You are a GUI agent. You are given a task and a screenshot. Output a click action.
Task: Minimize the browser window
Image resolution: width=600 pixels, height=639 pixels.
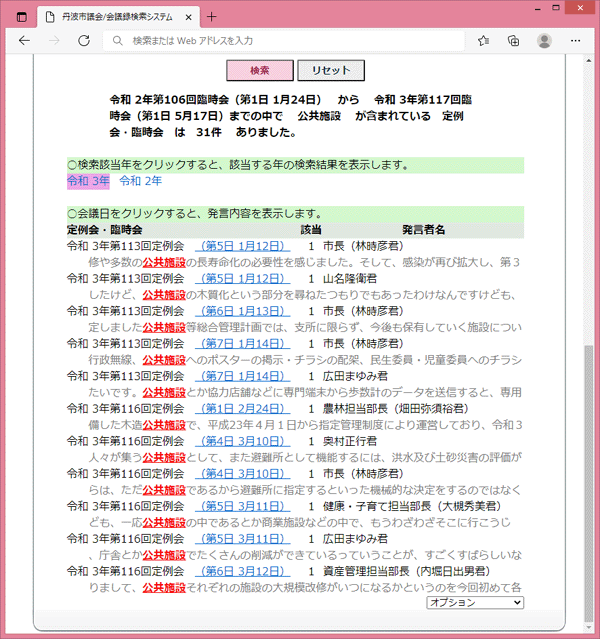tap(538, 8)
